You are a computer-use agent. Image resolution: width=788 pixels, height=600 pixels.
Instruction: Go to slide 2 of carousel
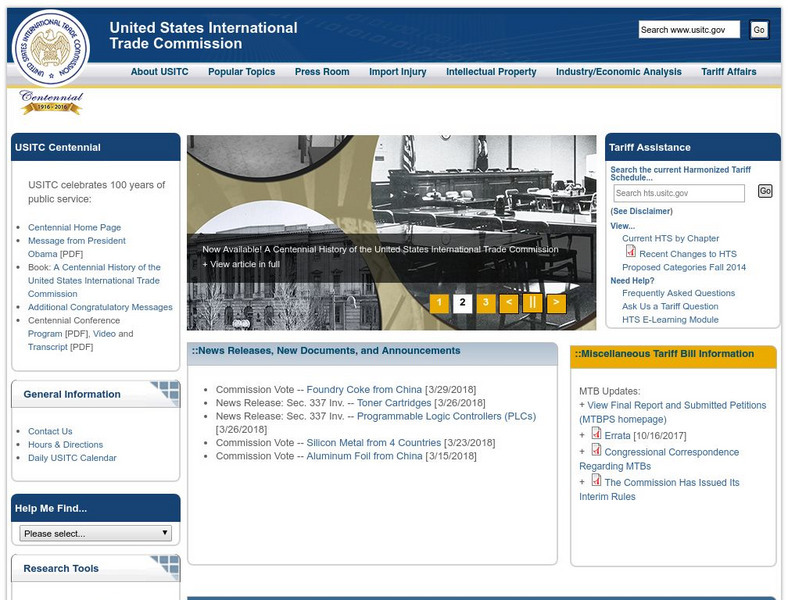[462, 303]
